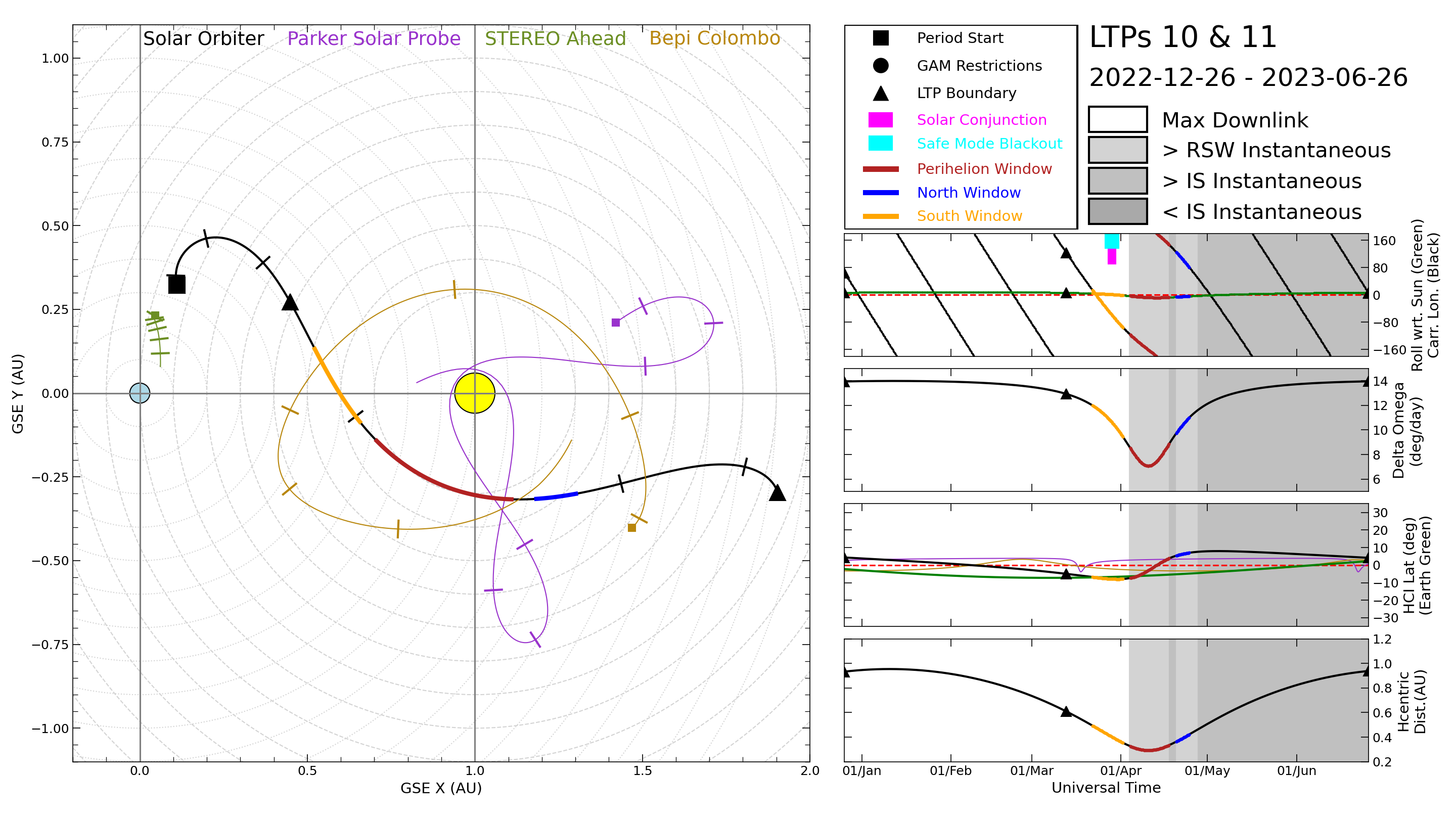1456x819 pixels.
Task: Click the 'Perihelion Window' legend text
Action: point(984,169)
